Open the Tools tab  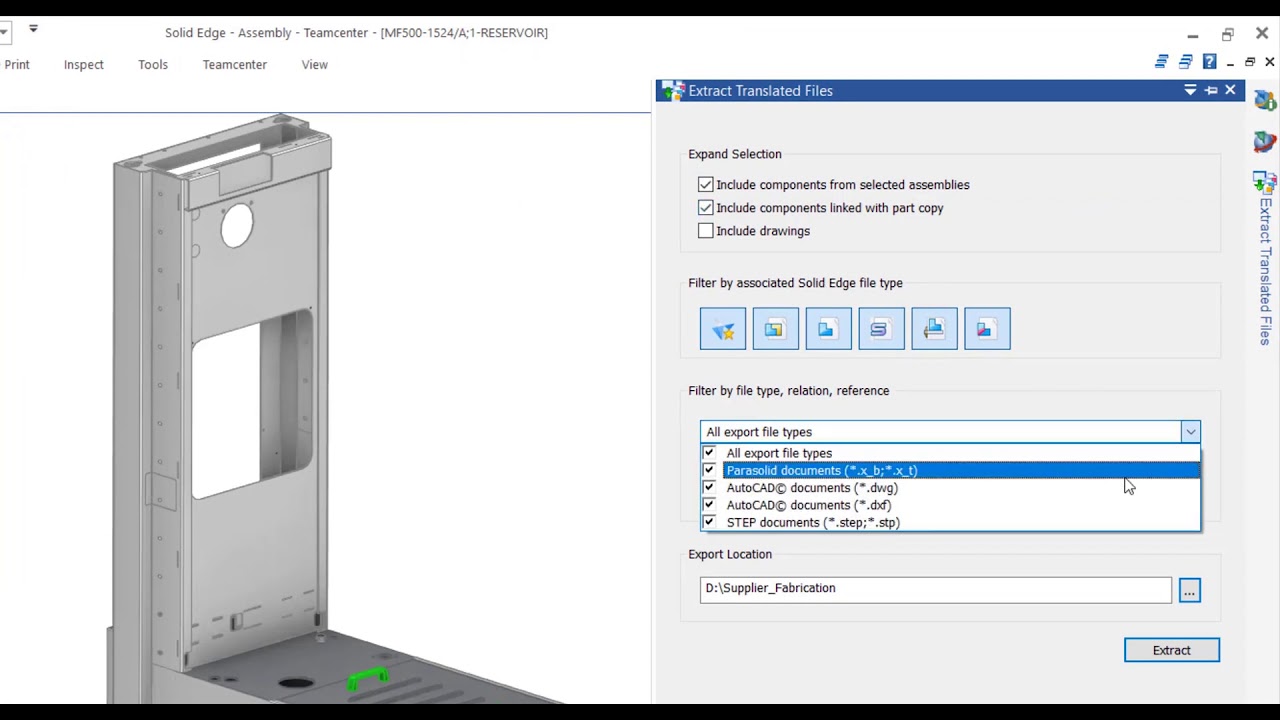coord(153,65)
